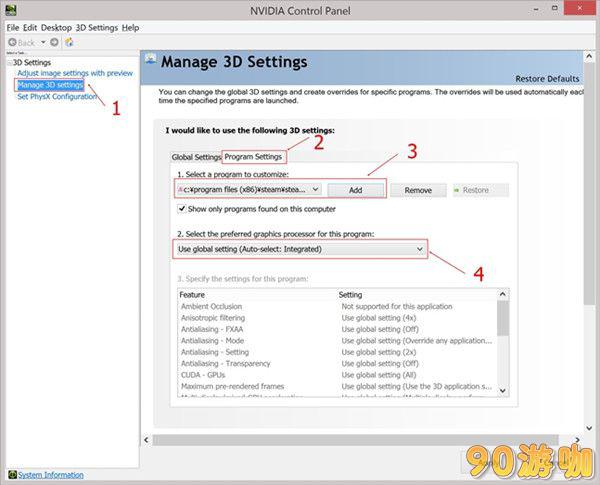Image resolution: width=600 pixels, height=485 pixels.
Task: Switch to the Global Settings tab
Action: pyautogui.click(x=196, y=157)
